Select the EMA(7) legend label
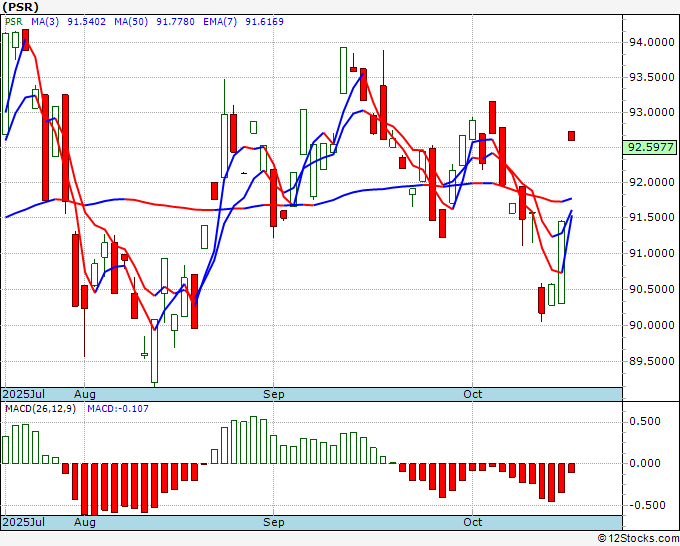The image size is (680, 546). [220, 22]
